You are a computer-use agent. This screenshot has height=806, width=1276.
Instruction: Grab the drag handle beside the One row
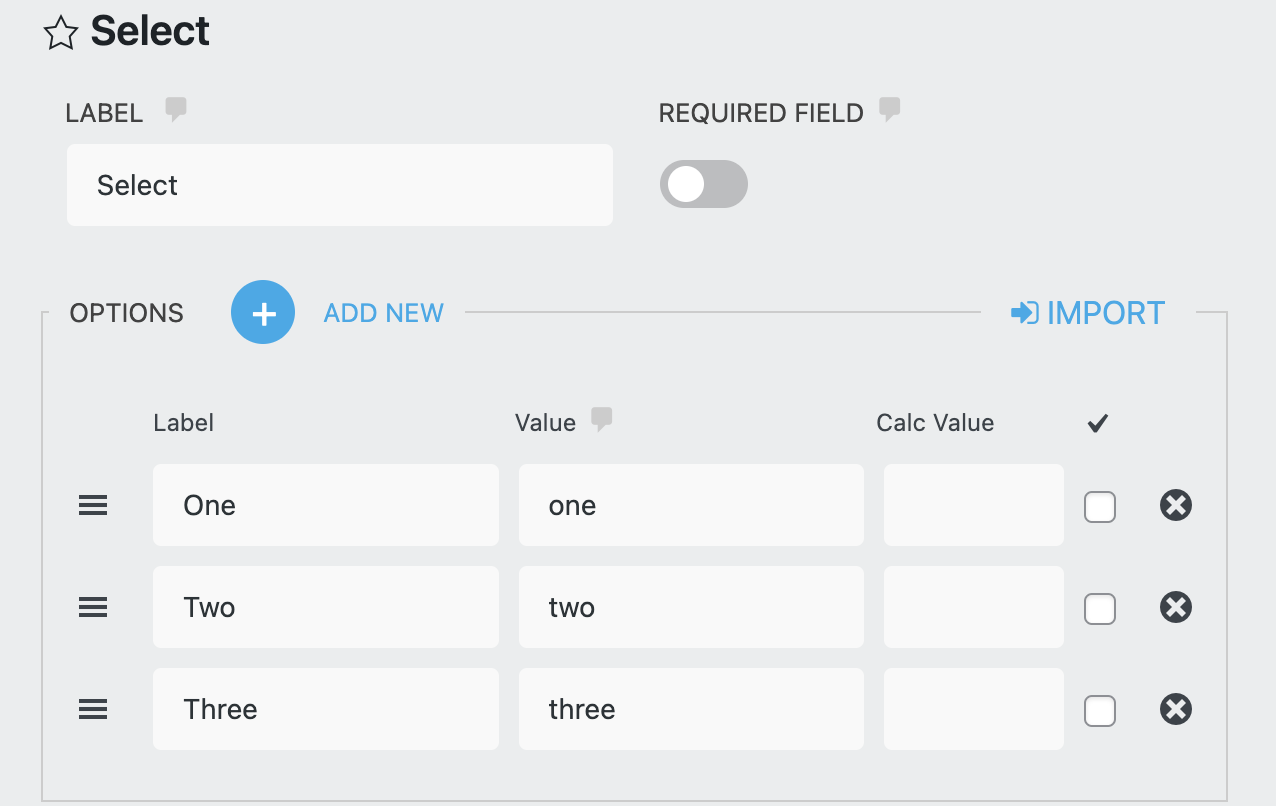[x=92, y=505]
